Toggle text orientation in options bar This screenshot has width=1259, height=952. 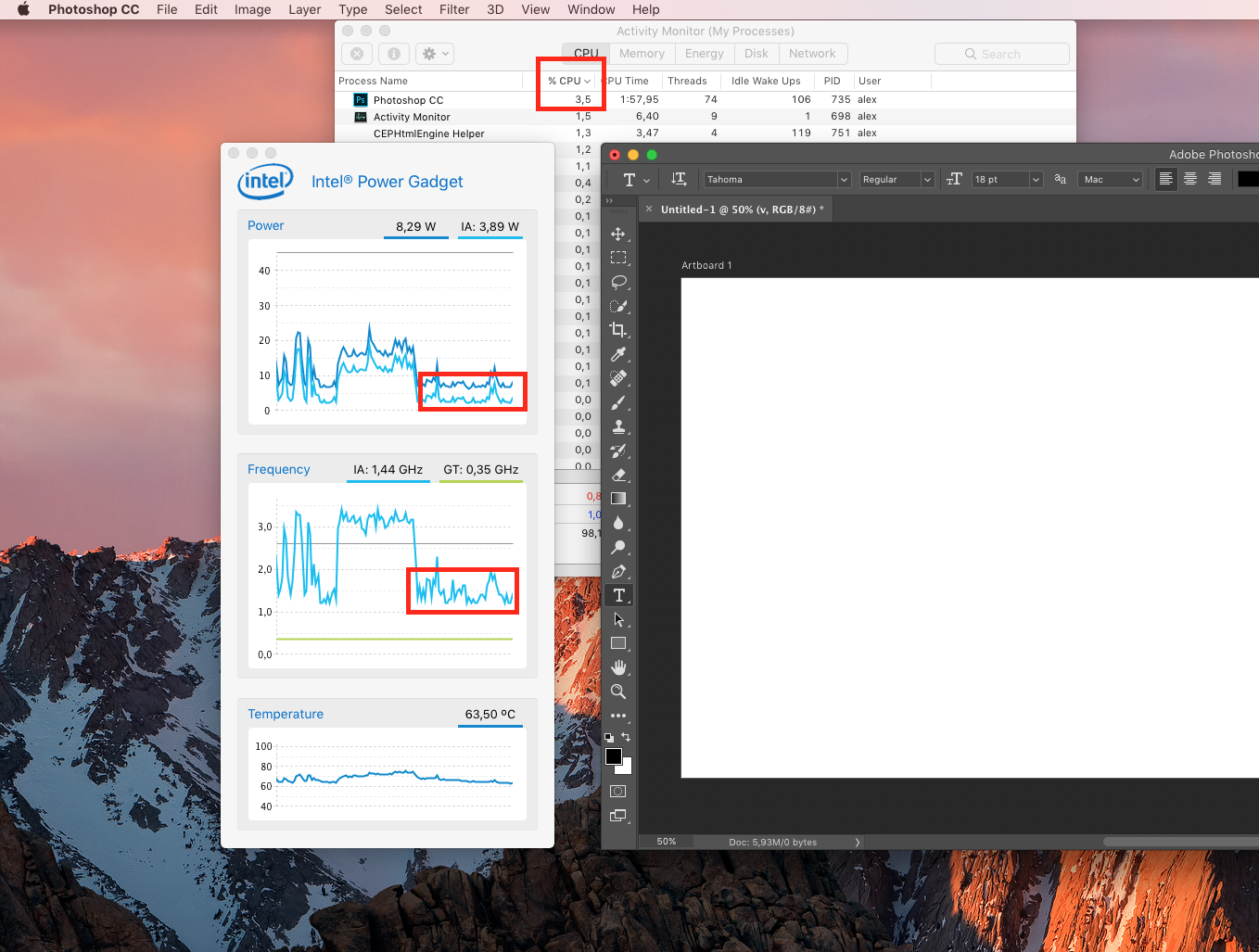click(x=679, y=179)
